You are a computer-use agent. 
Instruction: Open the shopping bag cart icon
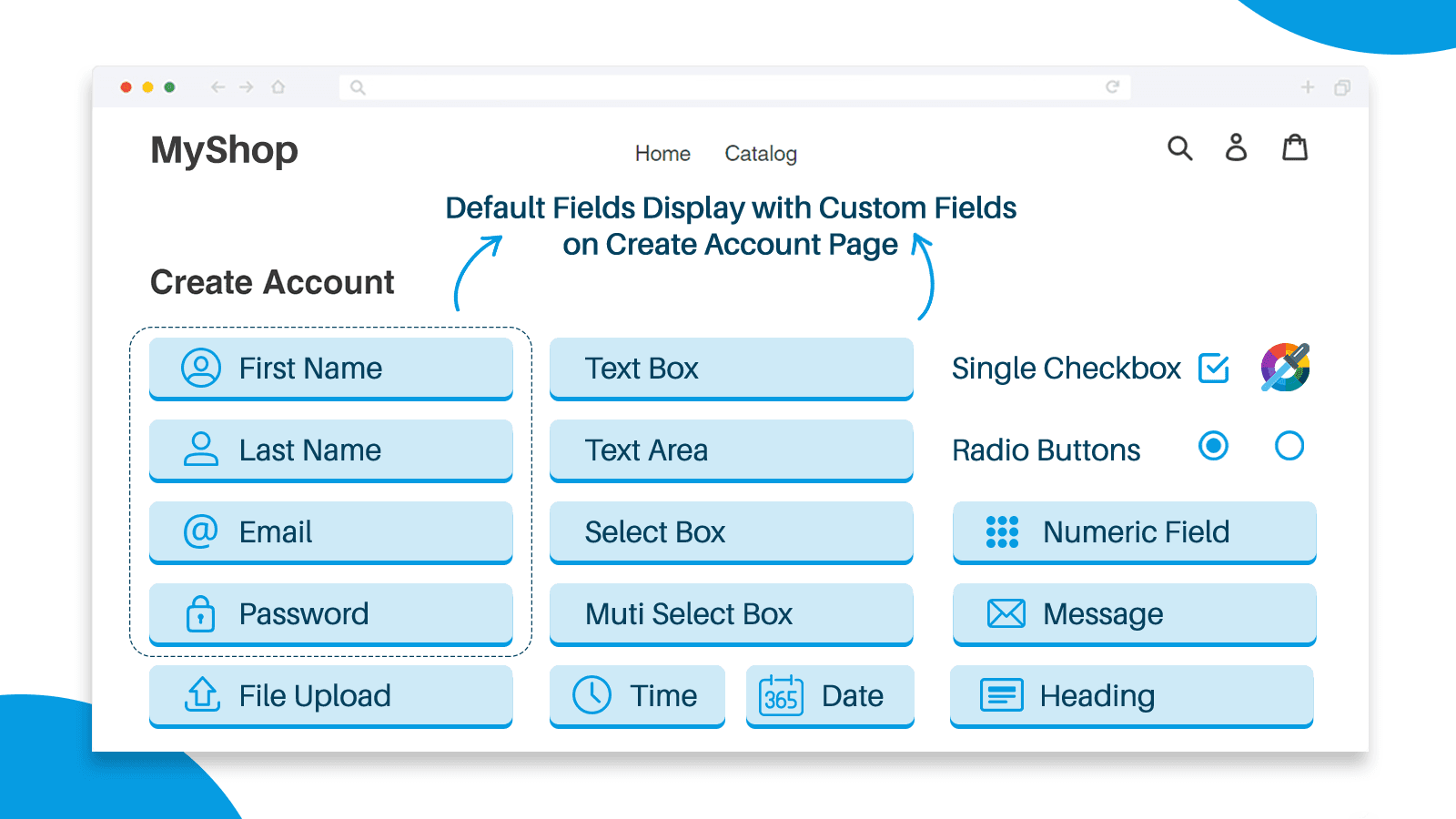(x=1294, y=147)
